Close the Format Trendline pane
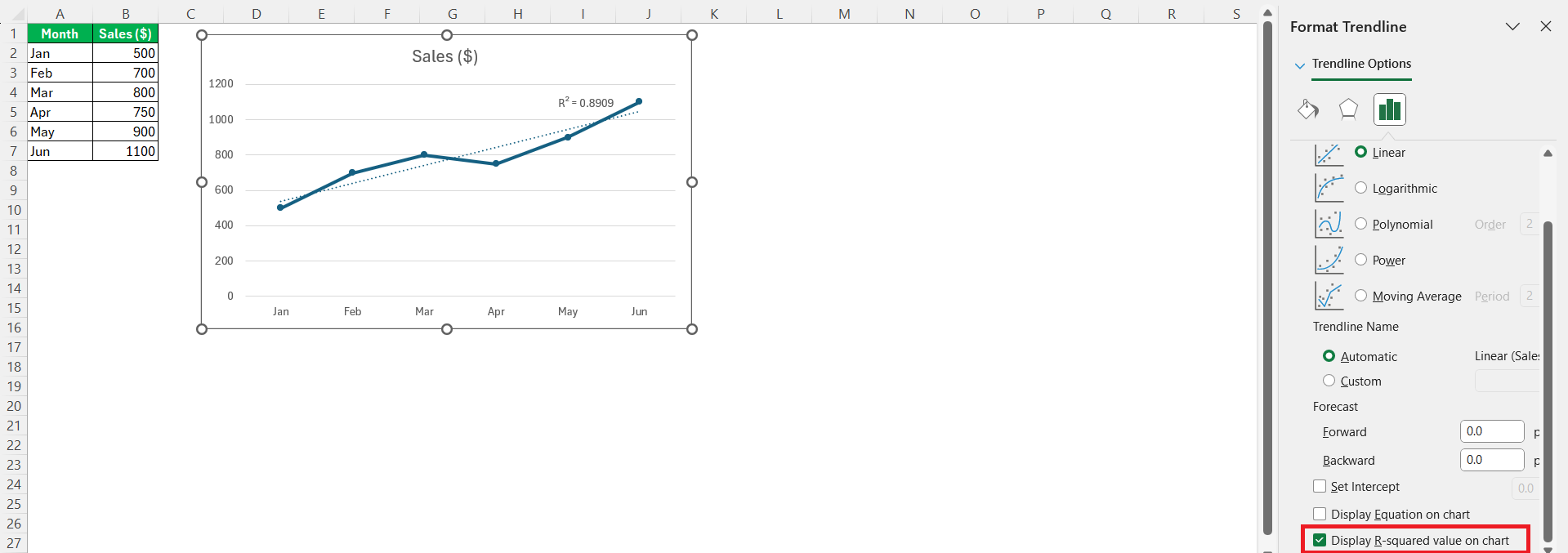The height and width of the screenshot is (553, 1568). click(x=1546, y=26)
